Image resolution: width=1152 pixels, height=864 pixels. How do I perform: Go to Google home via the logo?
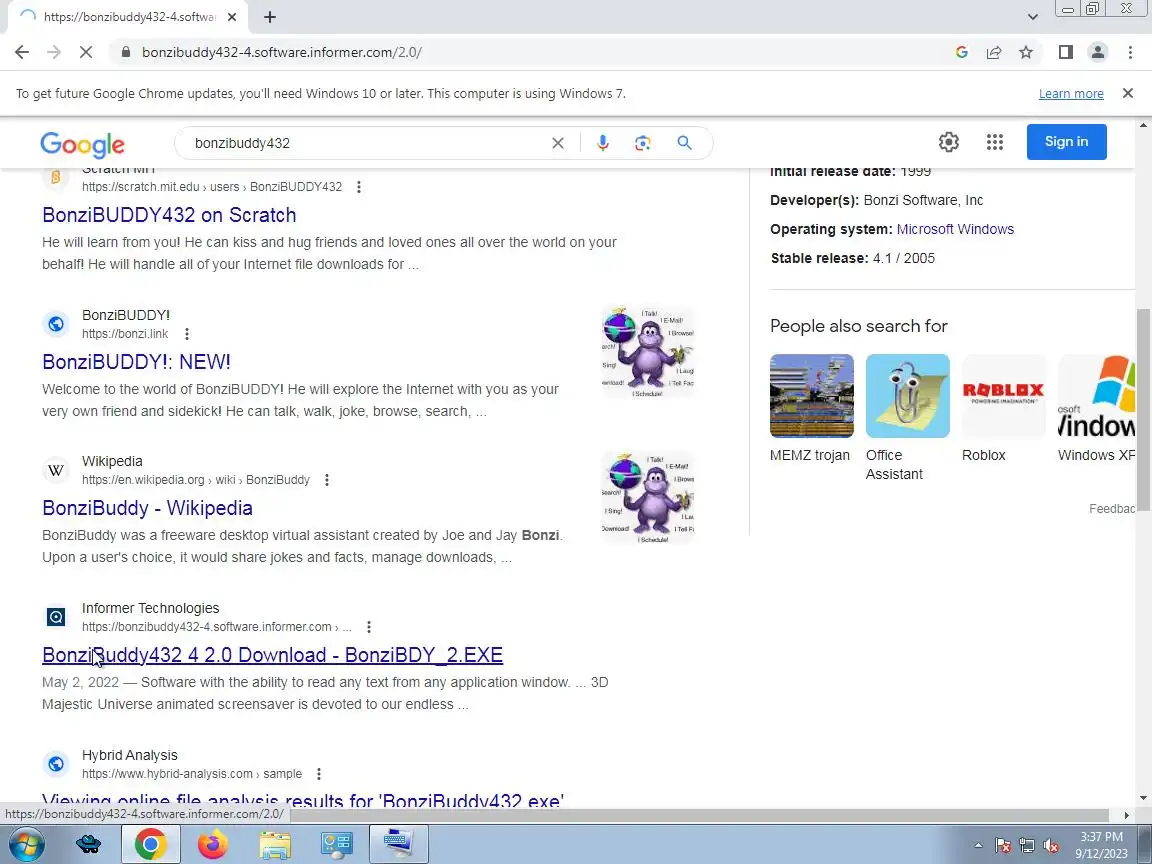pyautogui.click(x=82, y=144)
